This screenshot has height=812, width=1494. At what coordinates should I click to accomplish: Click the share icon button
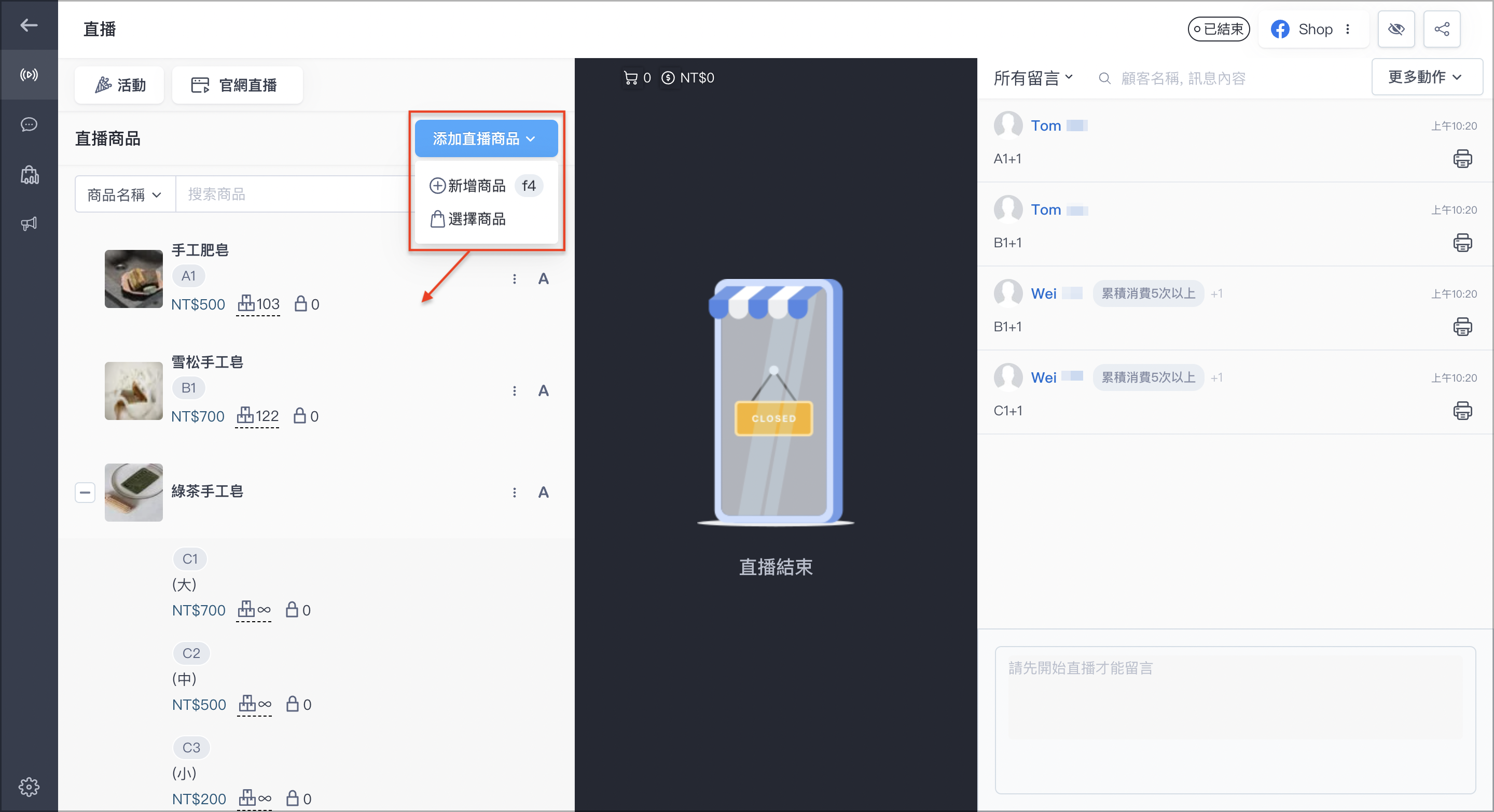tap(1442, 29)
